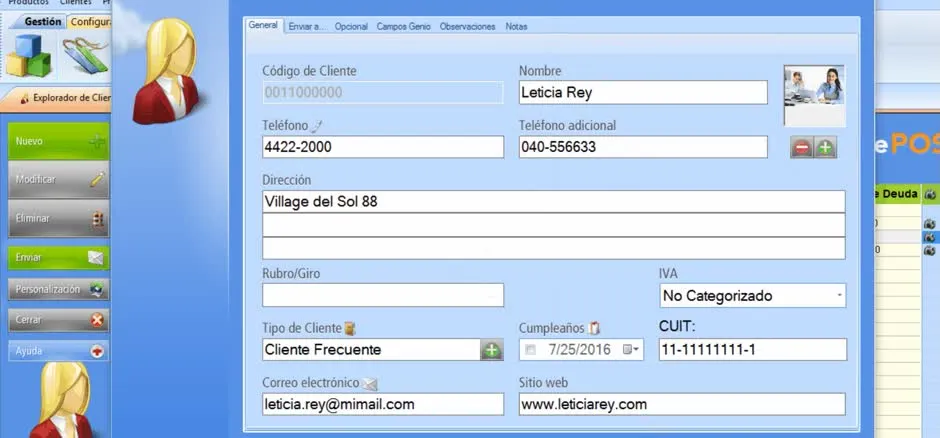Select the Campos Genio tab
Image resolution: width=940 pixels, height=438 pixels.
coord(403,26)
